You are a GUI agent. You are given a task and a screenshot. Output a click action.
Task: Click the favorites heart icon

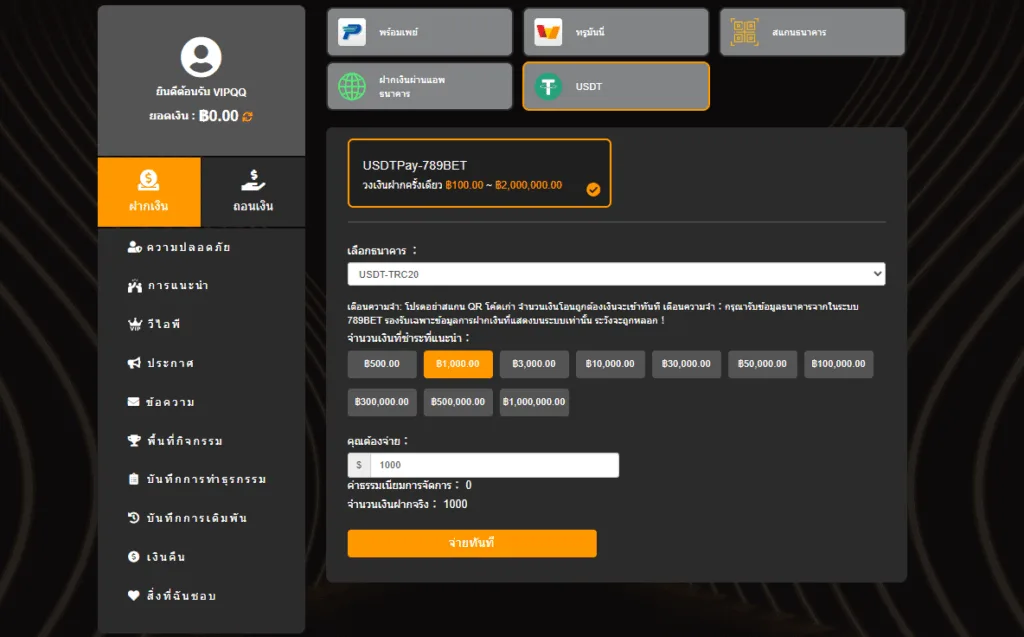coord(133,595)
